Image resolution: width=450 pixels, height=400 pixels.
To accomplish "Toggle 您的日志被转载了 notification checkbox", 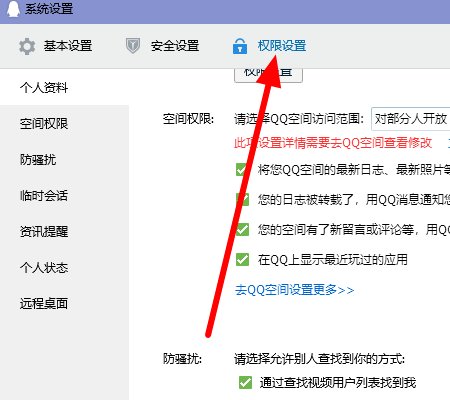I will (242, 199).
